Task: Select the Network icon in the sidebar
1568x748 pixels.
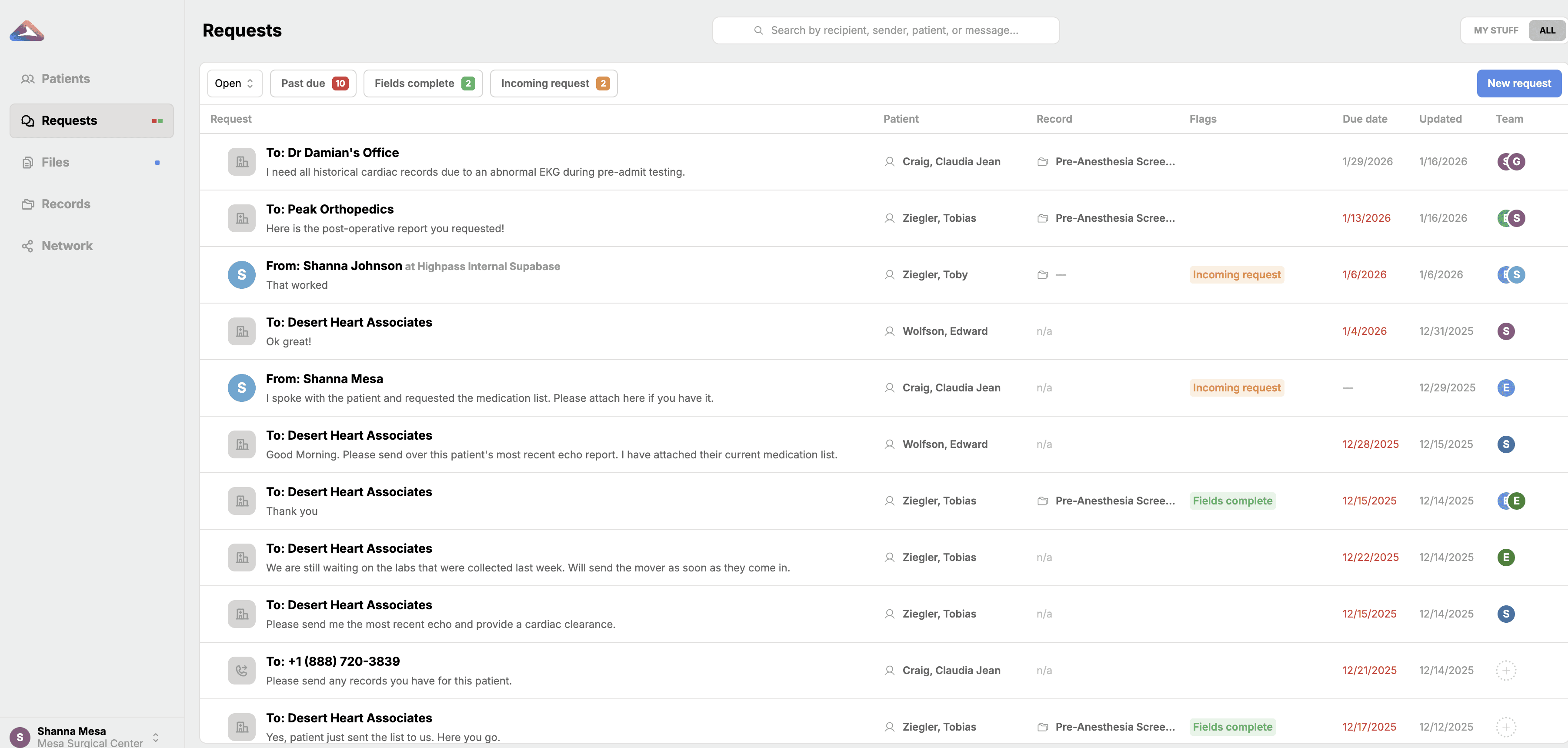Action: pyautogui.click(x=28, y=246)
